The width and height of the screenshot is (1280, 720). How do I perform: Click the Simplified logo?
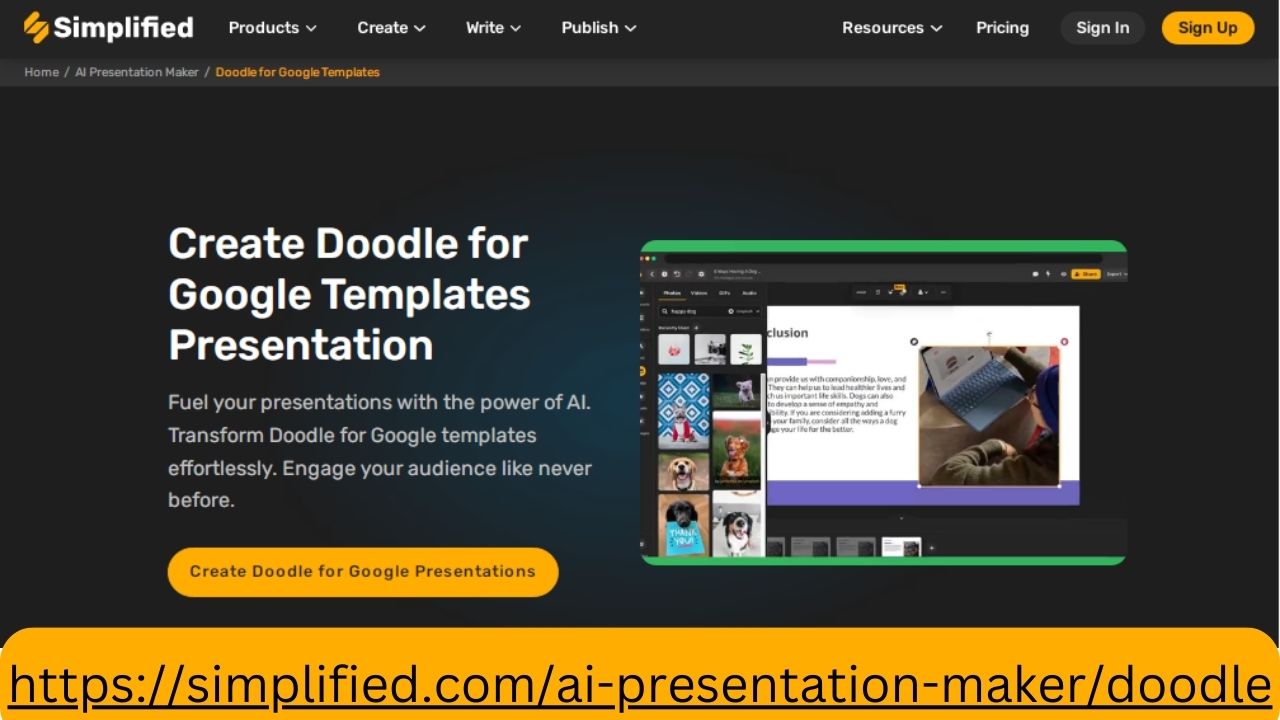coord(108,28)
